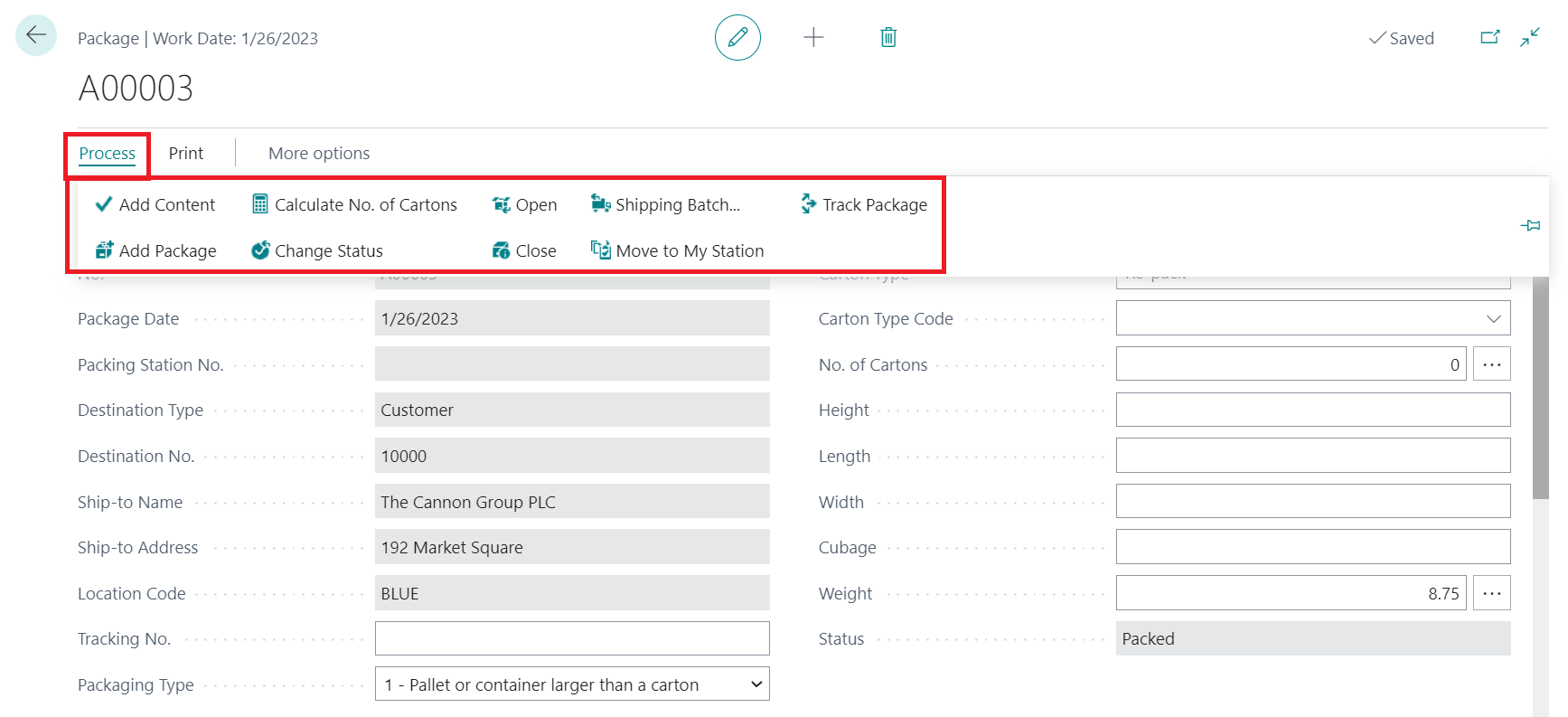The width and height of the screenshot is (1568, 717).
Task: Click the back arrow button
Action: click(x=36, y=36)
